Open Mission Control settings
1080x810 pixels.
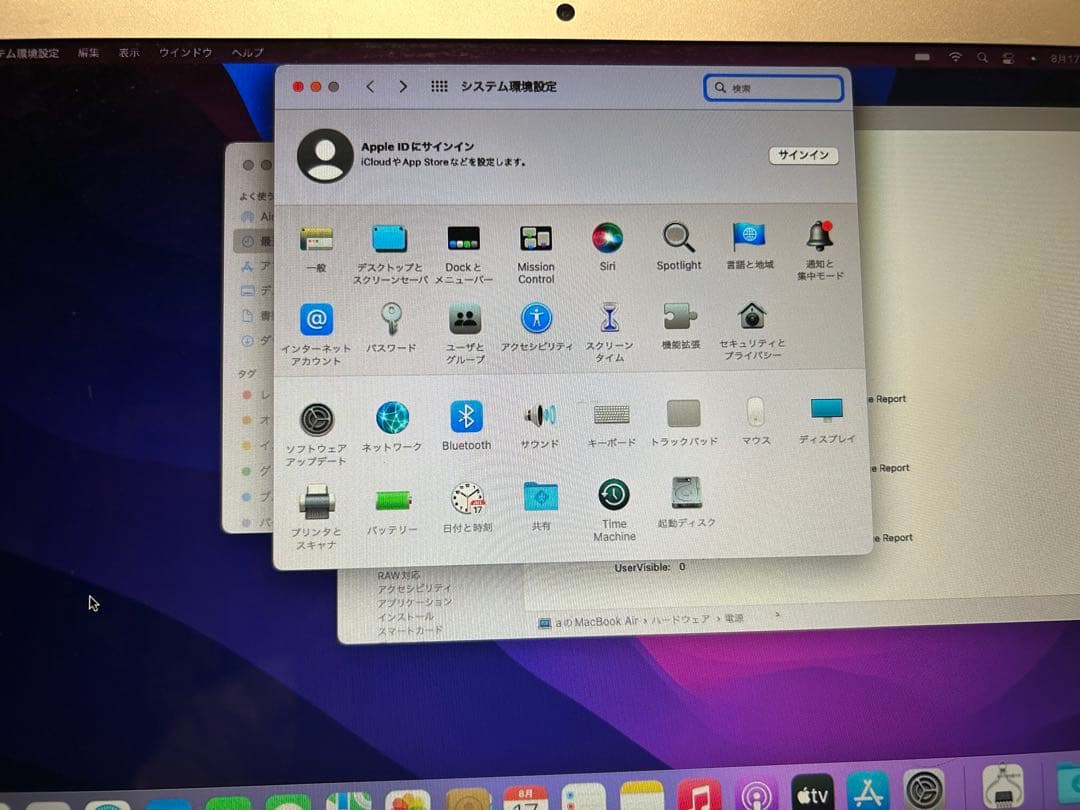tap(536, 240)
